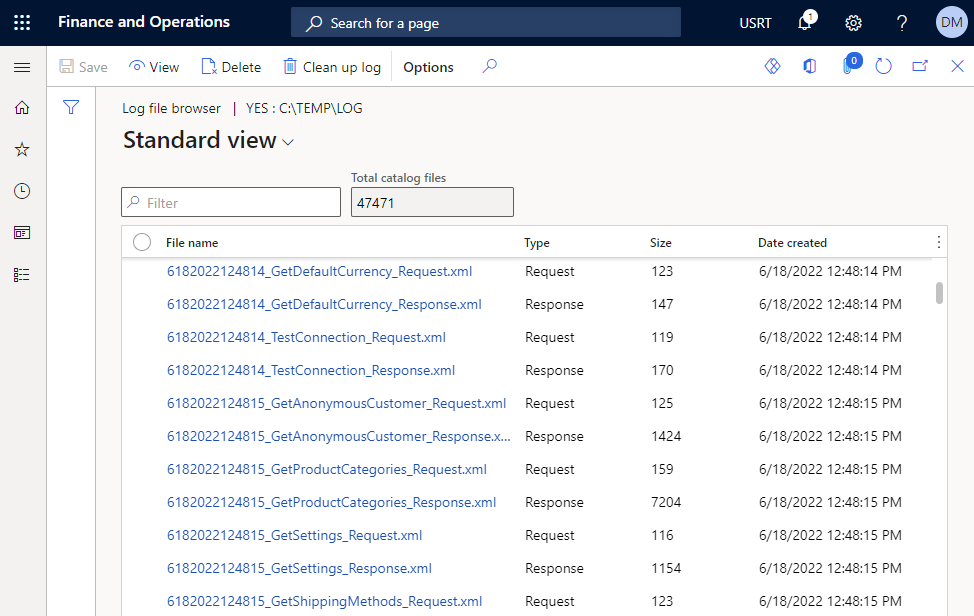This screenshot has height=616, width=974.
Task: Open the settings gear
Action: 853,23
